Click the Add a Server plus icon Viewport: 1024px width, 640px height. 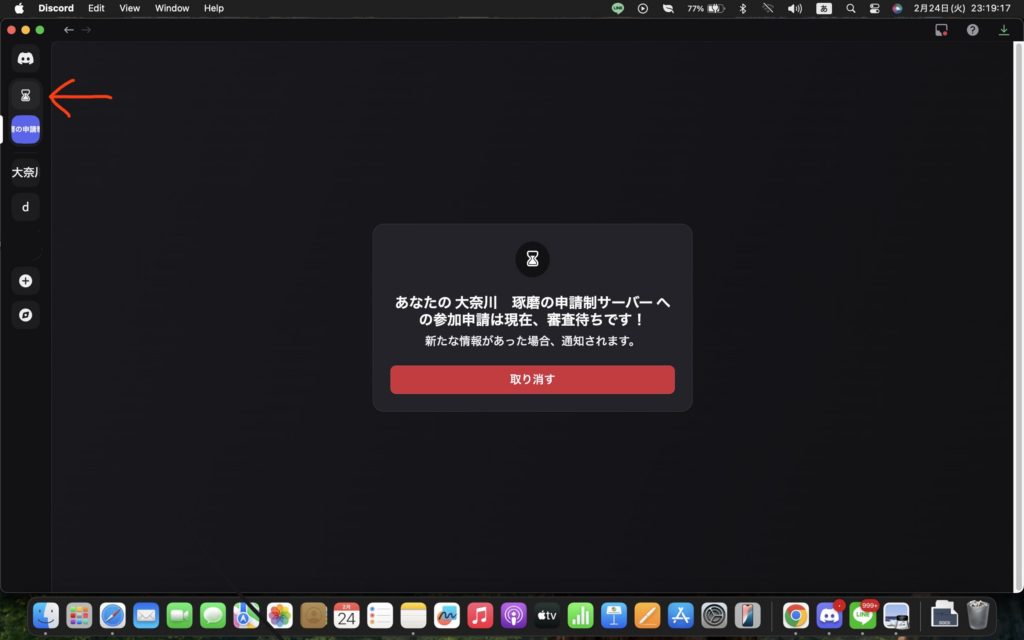(x=26, y=281)
